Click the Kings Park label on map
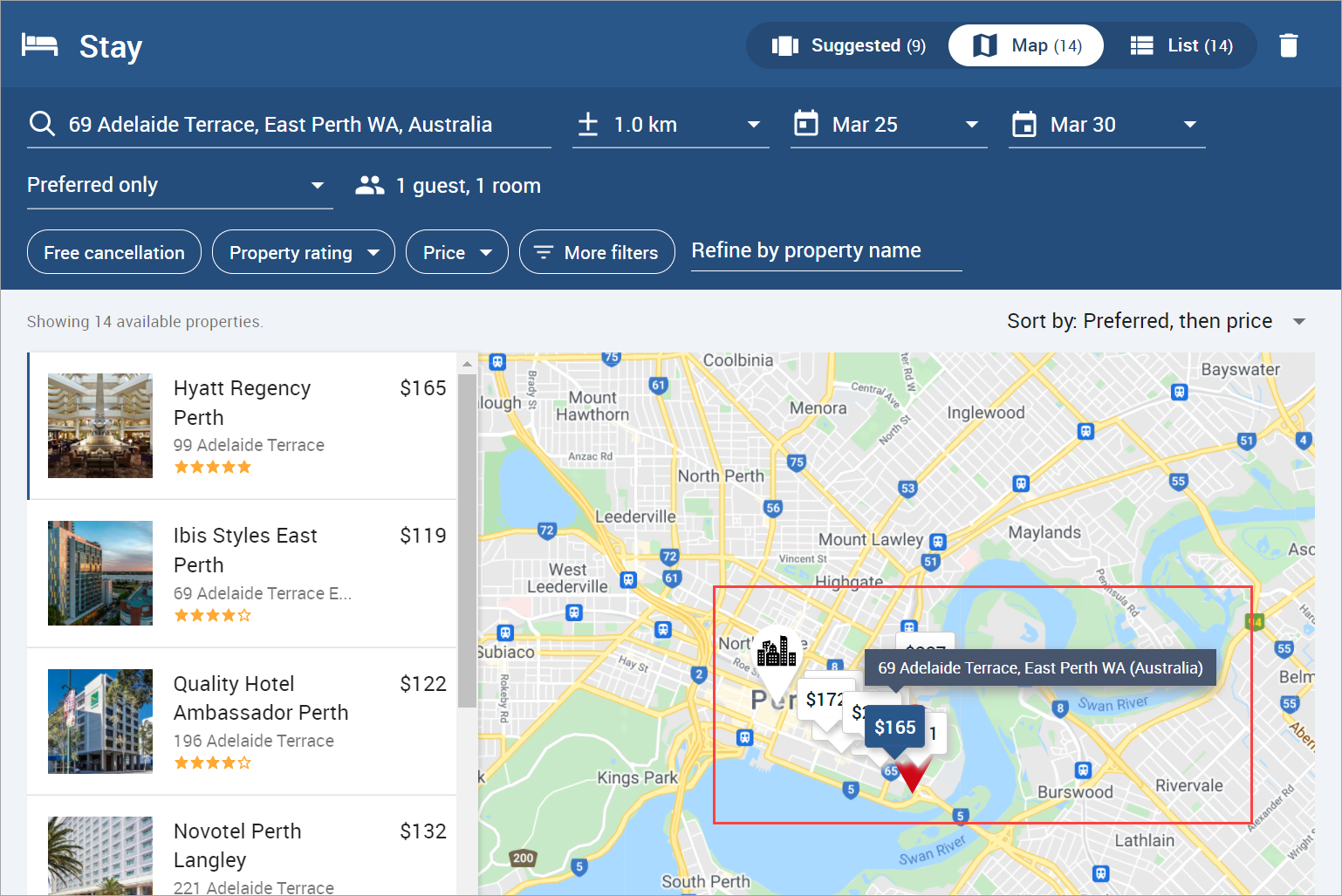1342x896 pixels. [637, 777]
